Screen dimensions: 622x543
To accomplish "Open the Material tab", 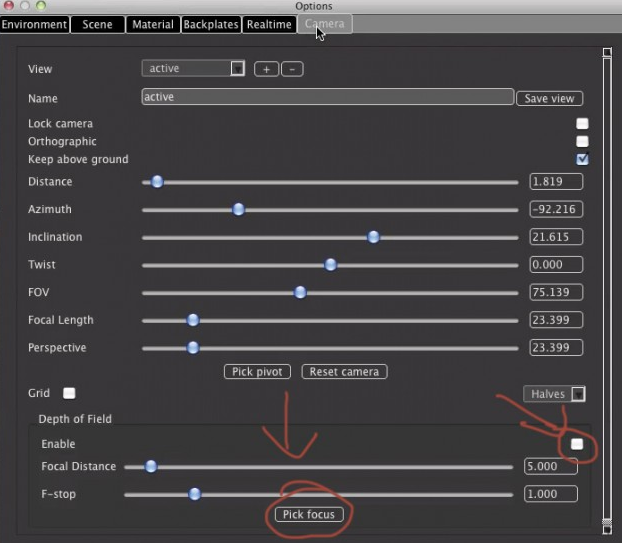I will click(x=152, y=24).
